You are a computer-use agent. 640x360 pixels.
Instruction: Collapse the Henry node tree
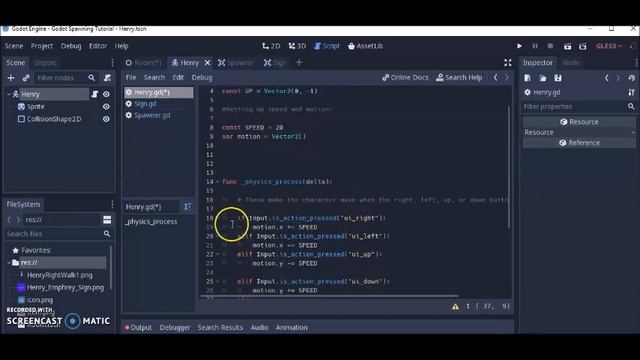pos(9,94)
